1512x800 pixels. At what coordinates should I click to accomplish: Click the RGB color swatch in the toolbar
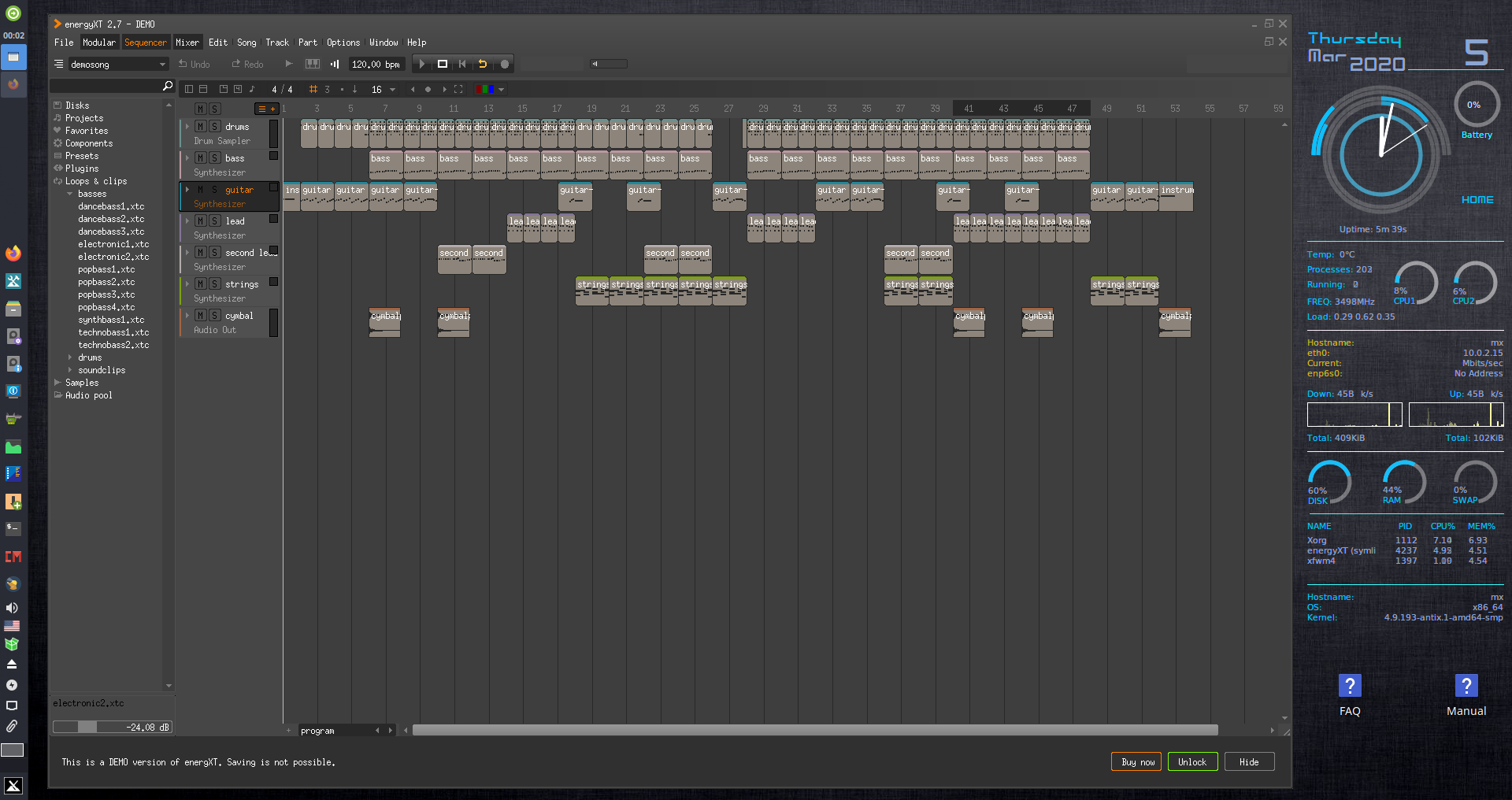(485, 90)
